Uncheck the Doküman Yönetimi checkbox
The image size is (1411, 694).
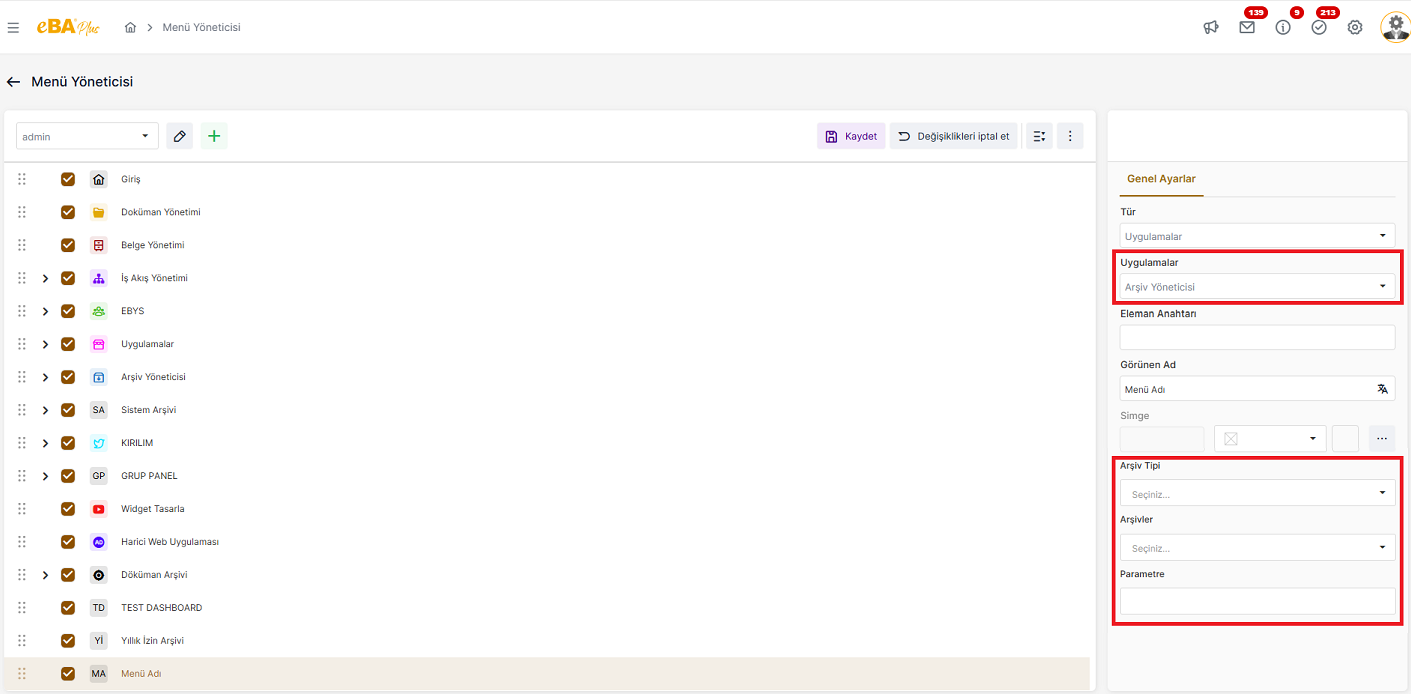[68, 212]
